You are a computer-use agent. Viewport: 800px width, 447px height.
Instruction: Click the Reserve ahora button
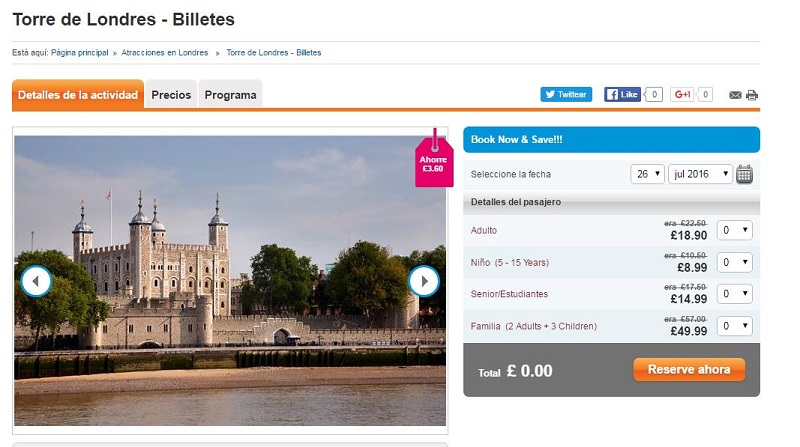coord(689,369)
